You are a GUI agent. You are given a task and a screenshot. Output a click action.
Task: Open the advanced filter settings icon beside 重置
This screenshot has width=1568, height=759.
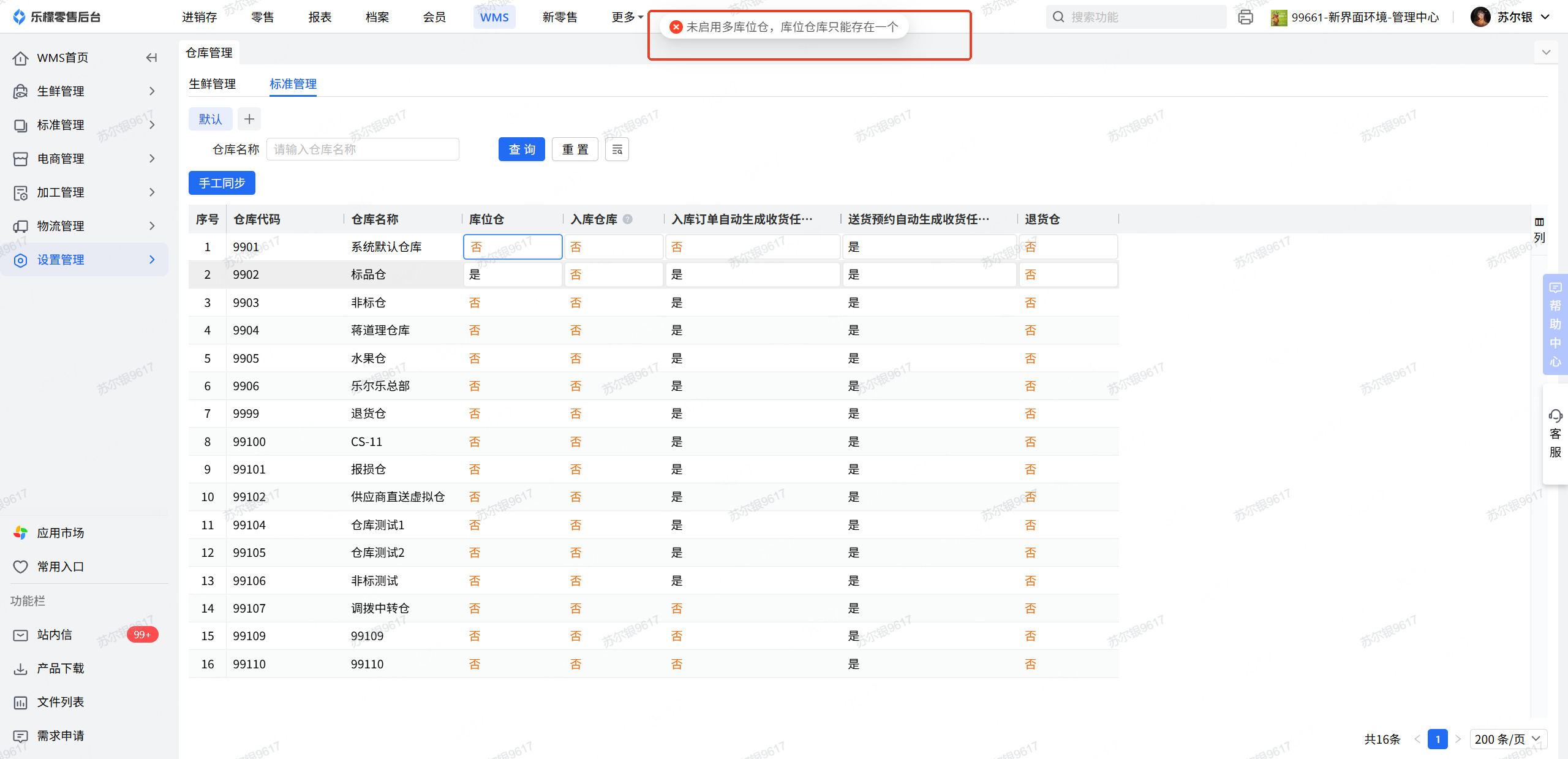point(617,149)
